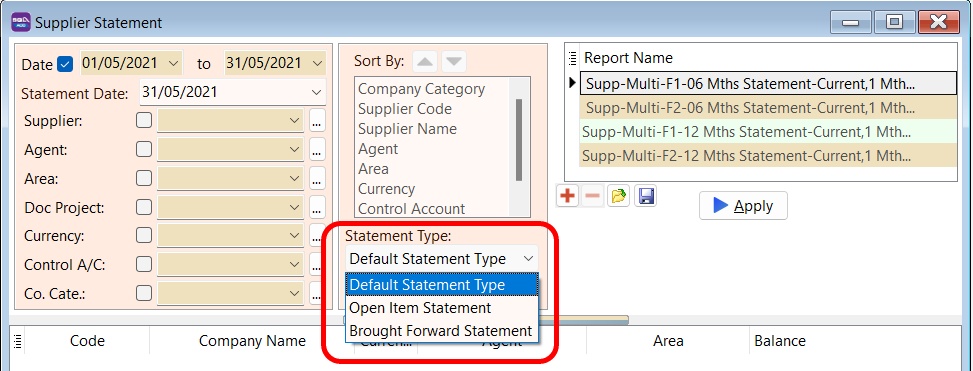Enable the Co. Cate. filter checkbox

pyautogui.click(x=144, y=293)
